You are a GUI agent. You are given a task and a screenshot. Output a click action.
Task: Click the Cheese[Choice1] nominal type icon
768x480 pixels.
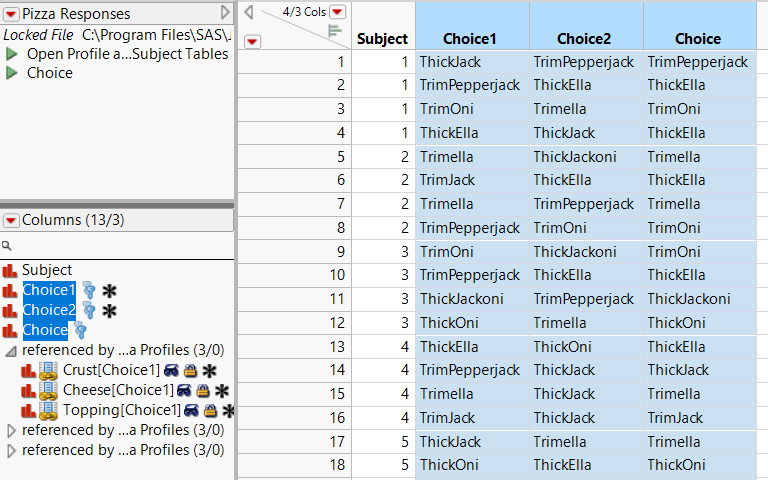pyautogui.click(x=28, y=391)
